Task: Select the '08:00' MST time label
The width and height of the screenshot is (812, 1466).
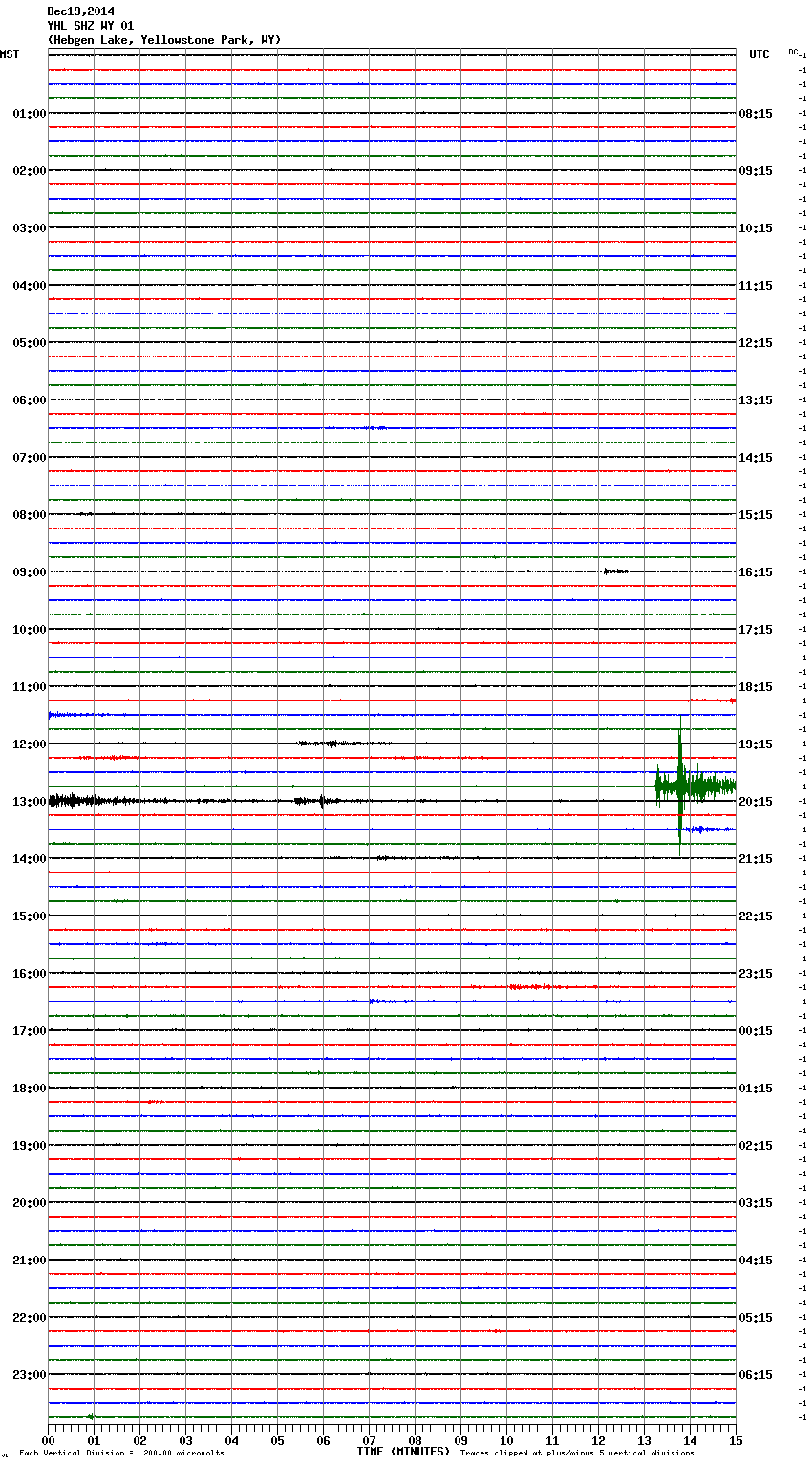Action: (29, 515)
